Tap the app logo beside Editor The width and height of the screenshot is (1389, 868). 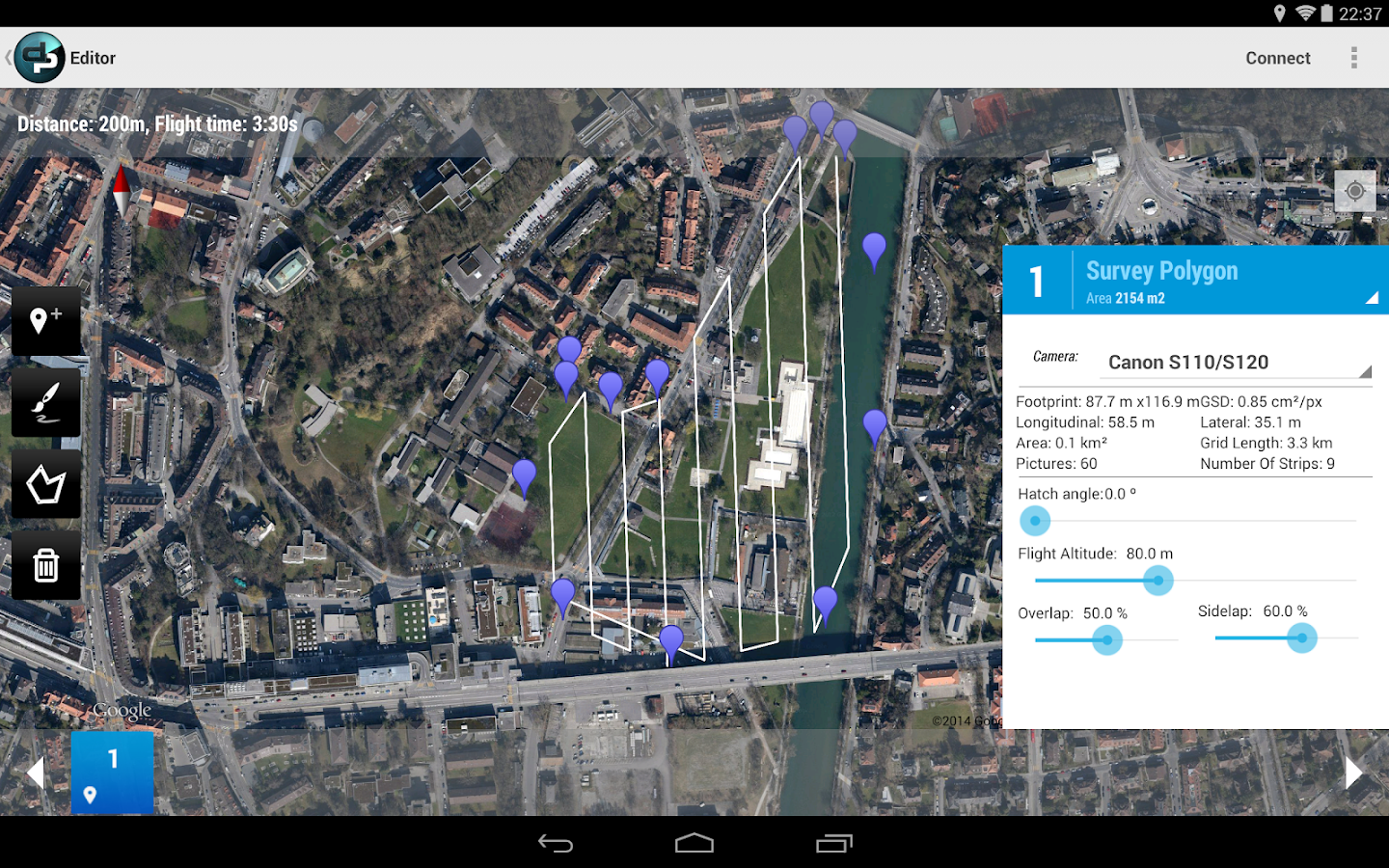tap(39, 57)
